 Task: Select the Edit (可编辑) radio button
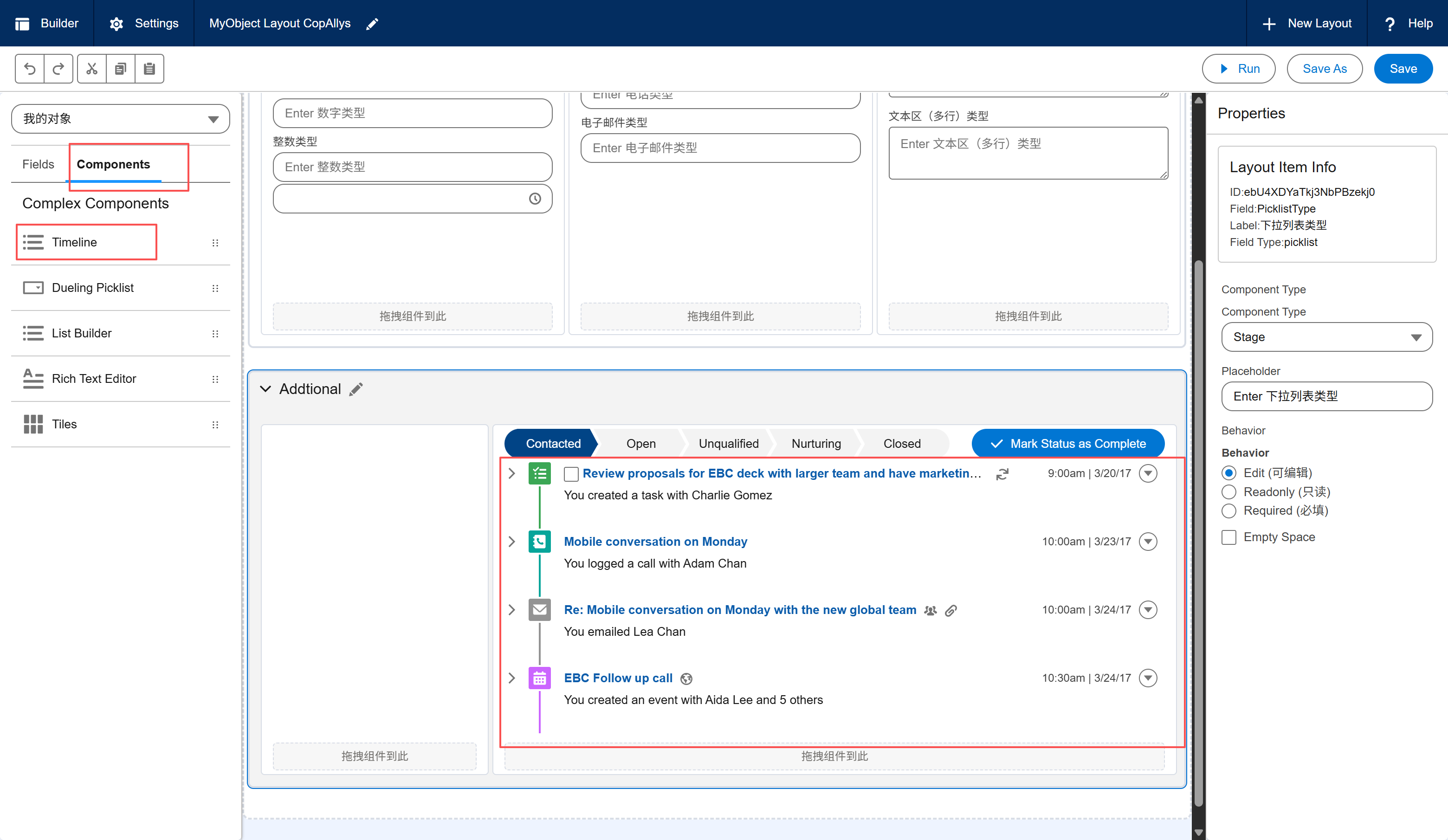click(x=1228, y=473)
